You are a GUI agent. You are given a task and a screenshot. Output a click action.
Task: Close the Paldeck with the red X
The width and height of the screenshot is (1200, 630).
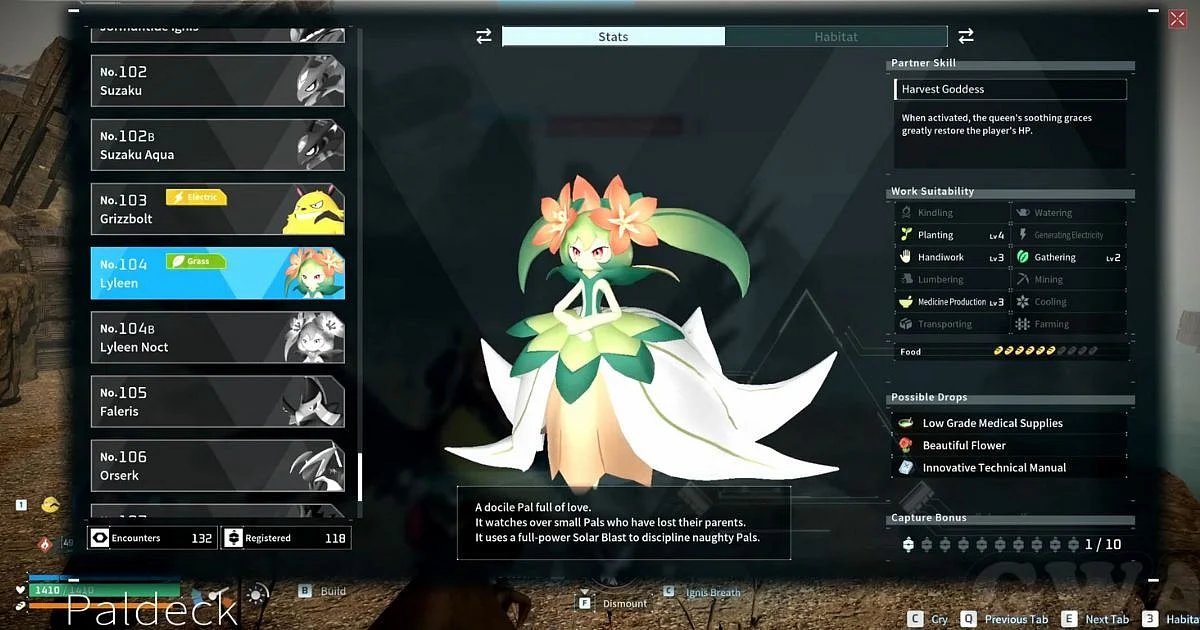[x=1176, y=19]
